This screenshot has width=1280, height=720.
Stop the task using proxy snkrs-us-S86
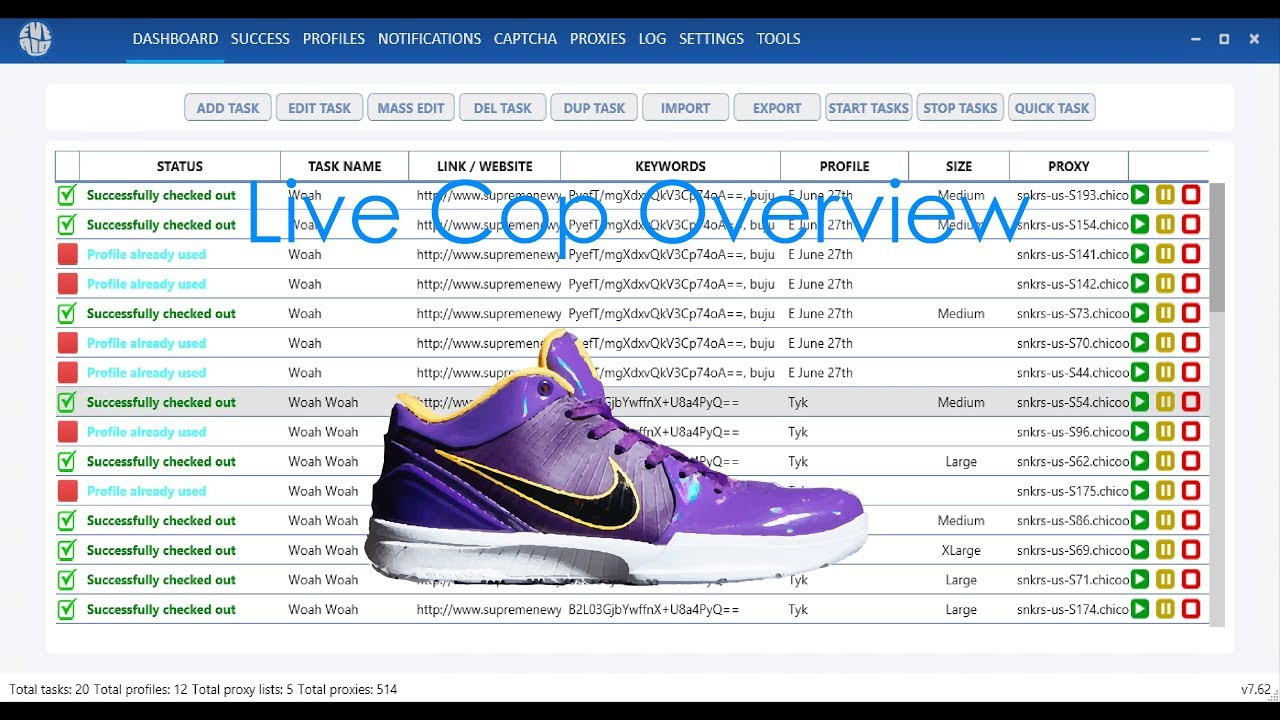click(1191, 520)
